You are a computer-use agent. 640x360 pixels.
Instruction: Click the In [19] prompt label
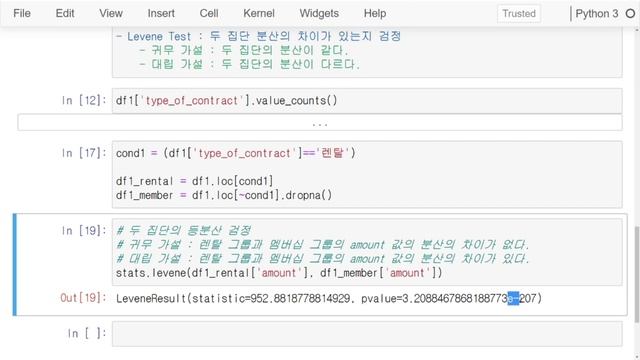pos(84,231)
